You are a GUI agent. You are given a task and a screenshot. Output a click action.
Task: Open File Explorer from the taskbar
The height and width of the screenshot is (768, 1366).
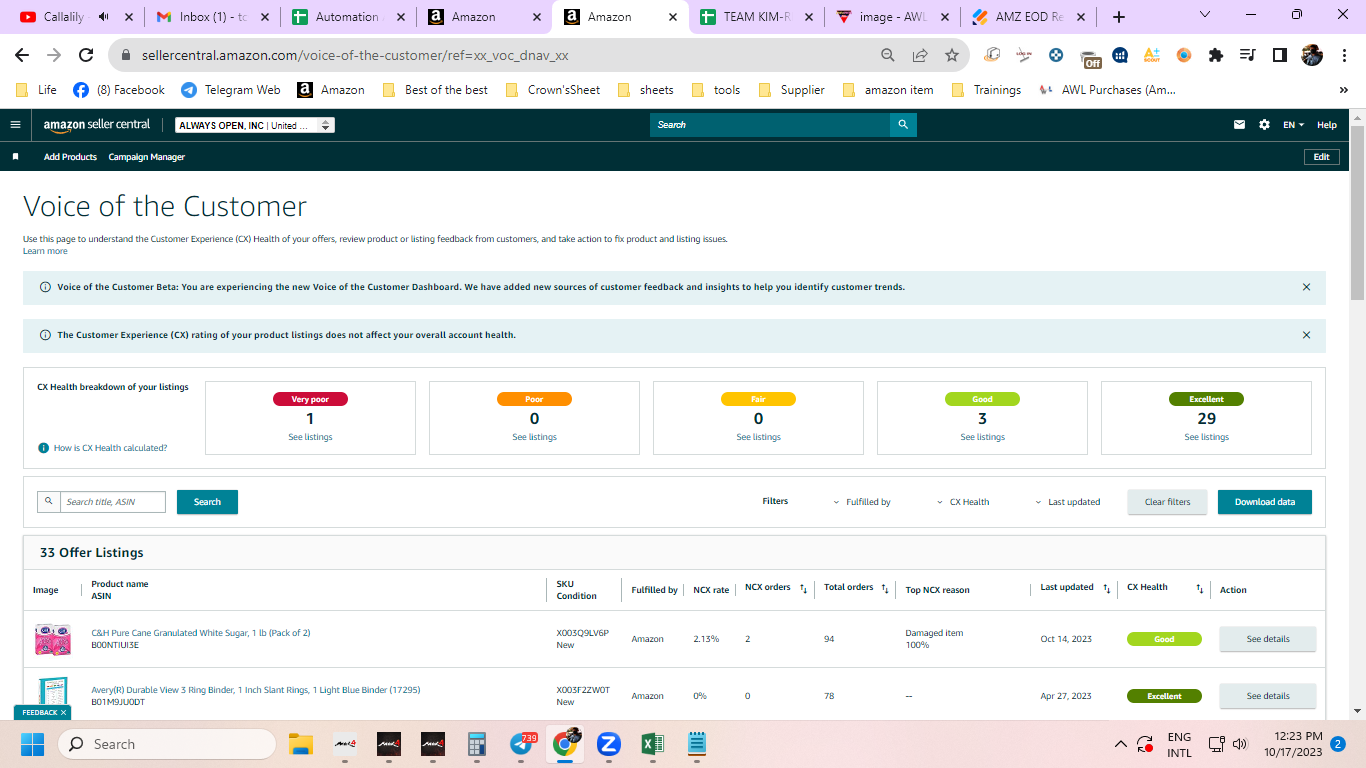301,744
